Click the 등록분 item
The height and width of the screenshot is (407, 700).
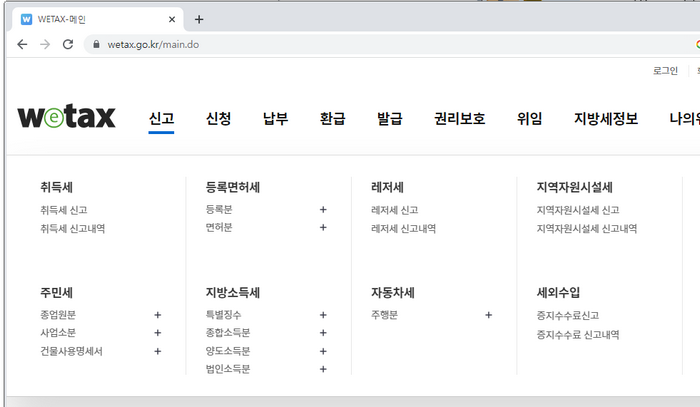(219, 209)
